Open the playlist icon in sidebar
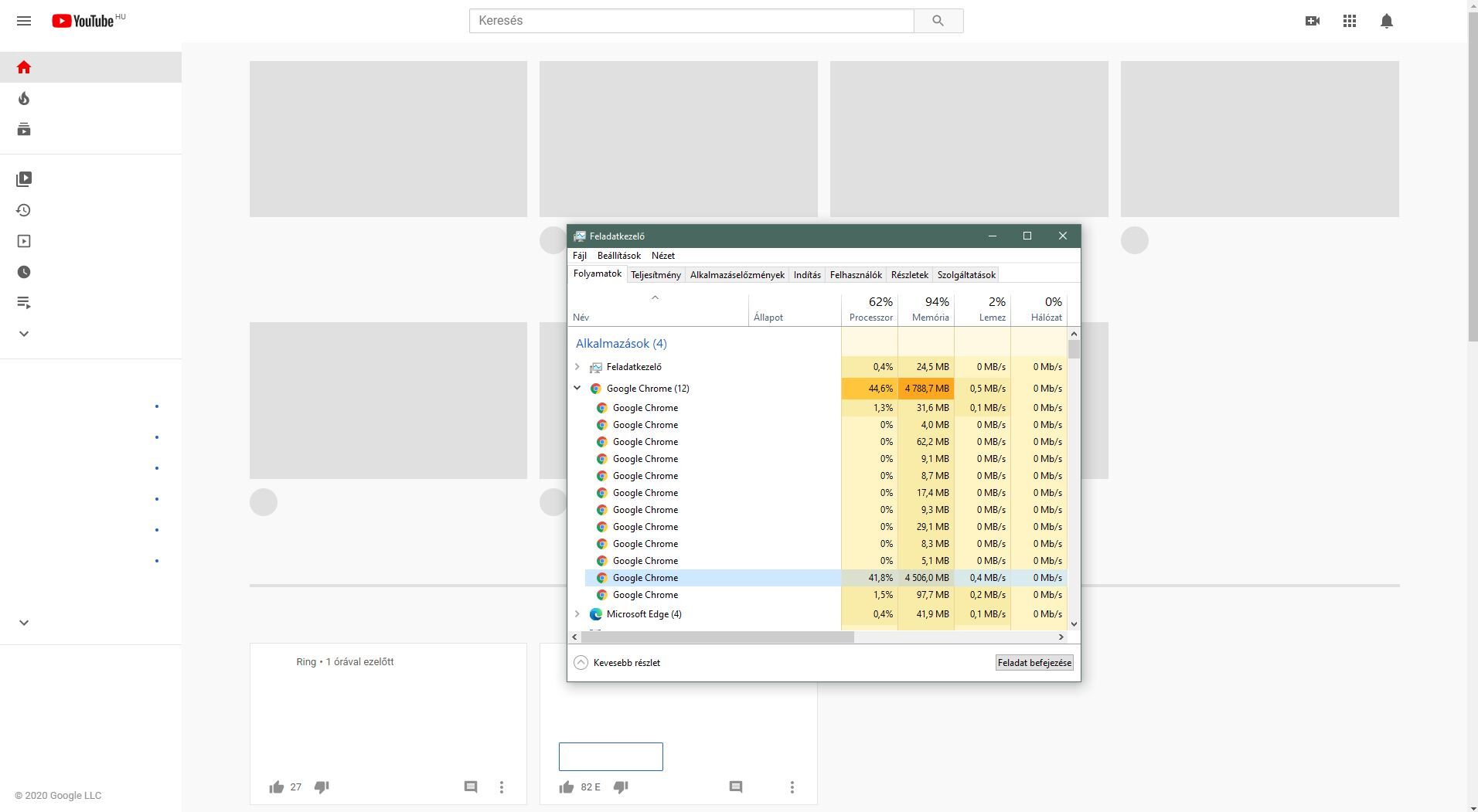Image resolution: width=1478 pixels, height=812 pixels. [24, 303]
